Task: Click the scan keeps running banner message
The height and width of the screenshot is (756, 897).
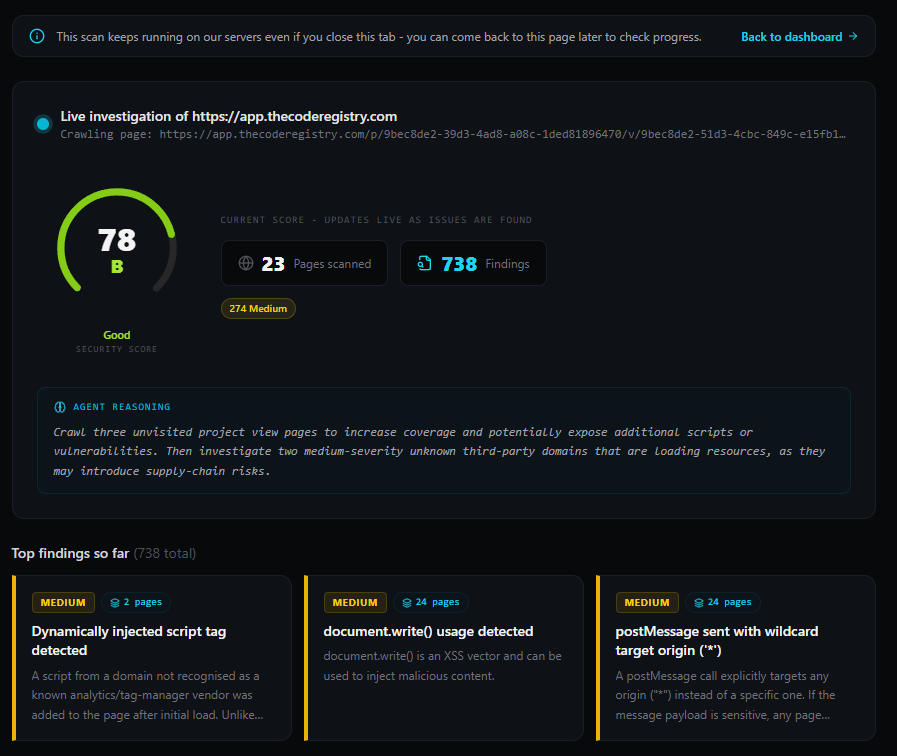Action: tap(379, 37)
